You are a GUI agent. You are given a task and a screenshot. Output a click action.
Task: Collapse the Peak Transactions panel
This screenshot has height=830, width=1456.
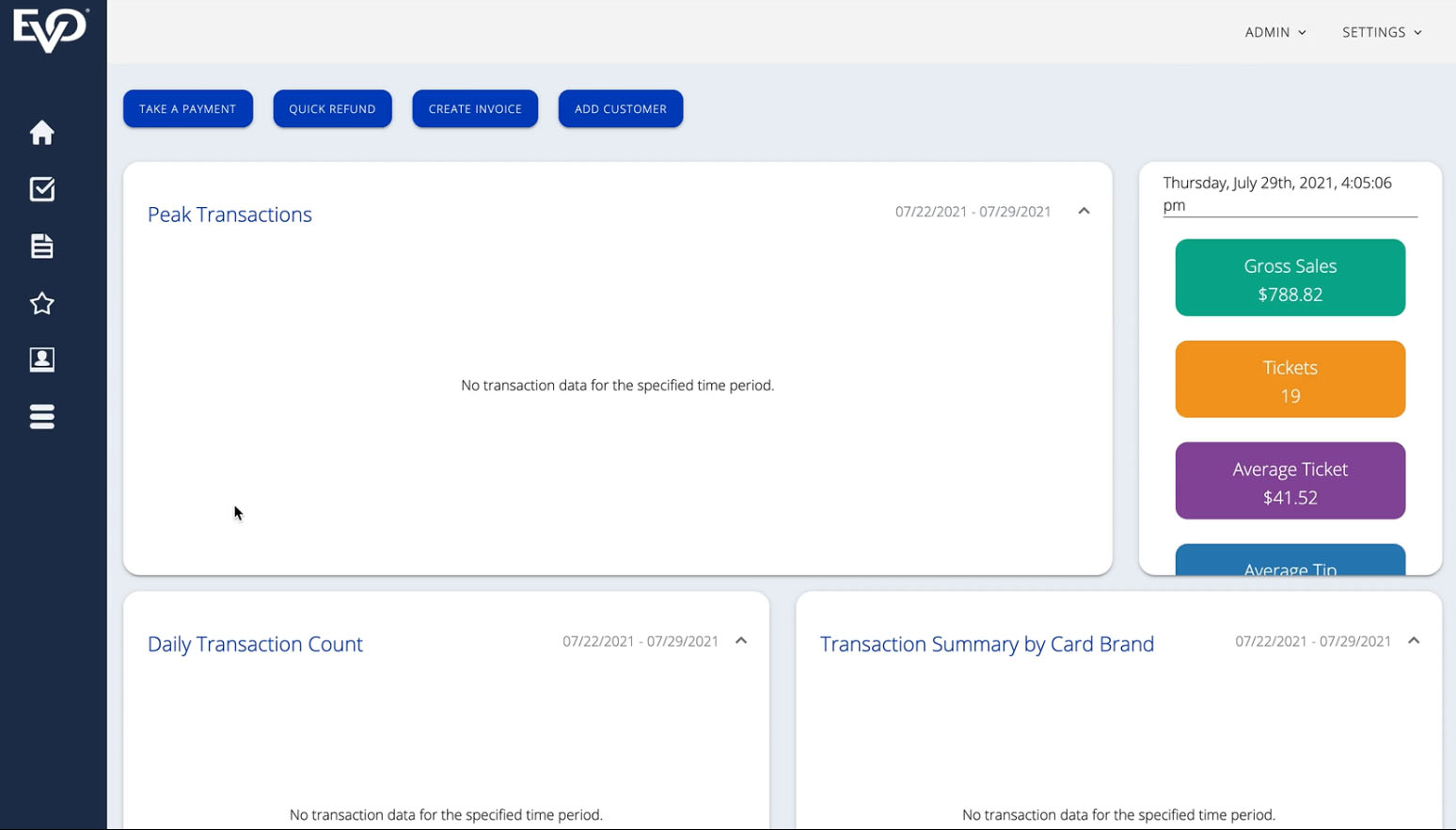pos(1084,211)
